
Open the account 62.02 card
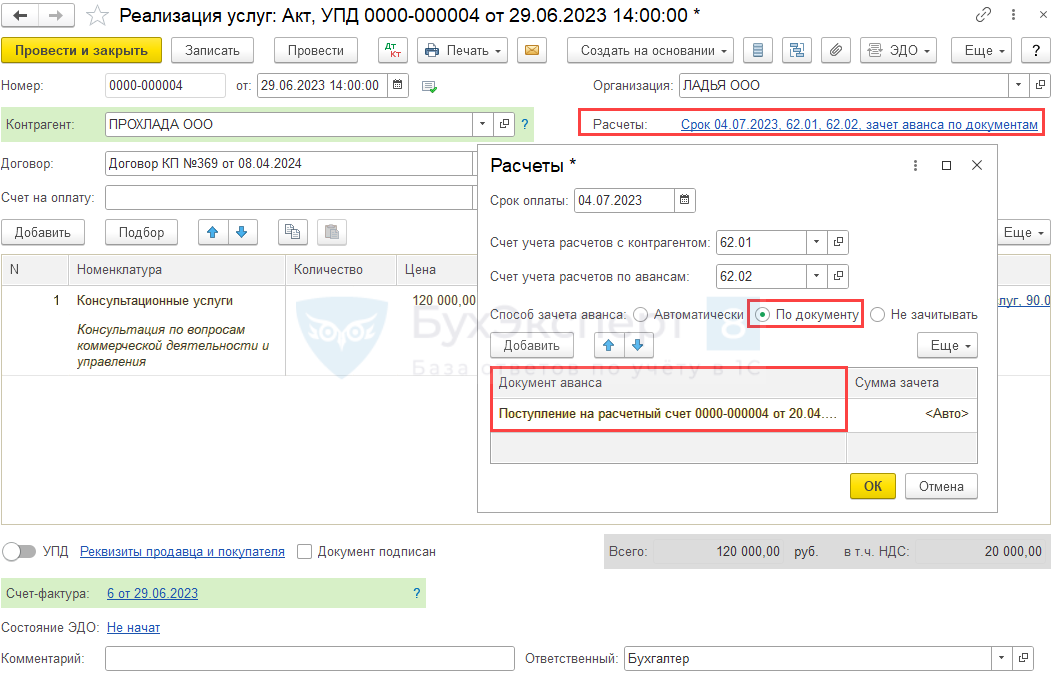coord(838,276)
